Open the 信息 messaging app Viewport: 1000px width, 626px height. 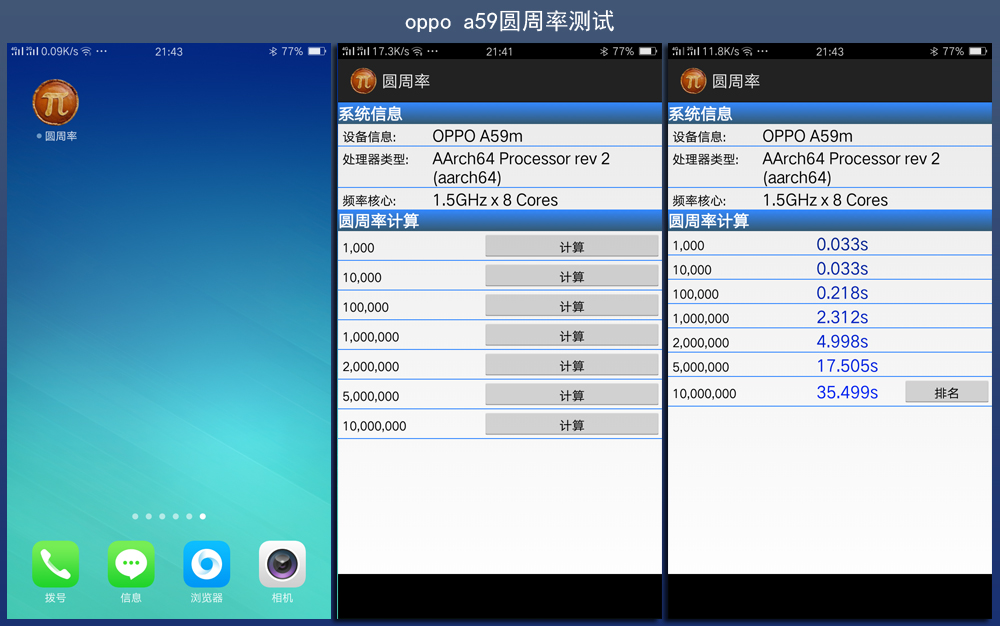point(130,564)
